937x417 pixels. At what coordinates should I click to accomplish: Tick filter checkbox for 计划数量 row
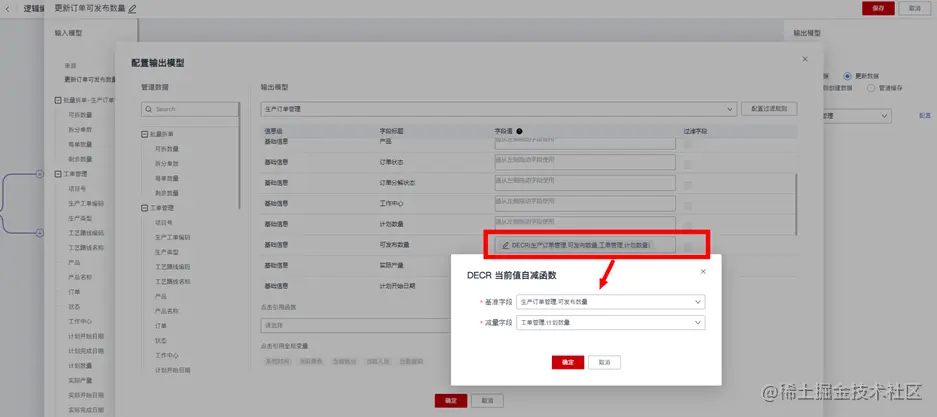(688, 226)
